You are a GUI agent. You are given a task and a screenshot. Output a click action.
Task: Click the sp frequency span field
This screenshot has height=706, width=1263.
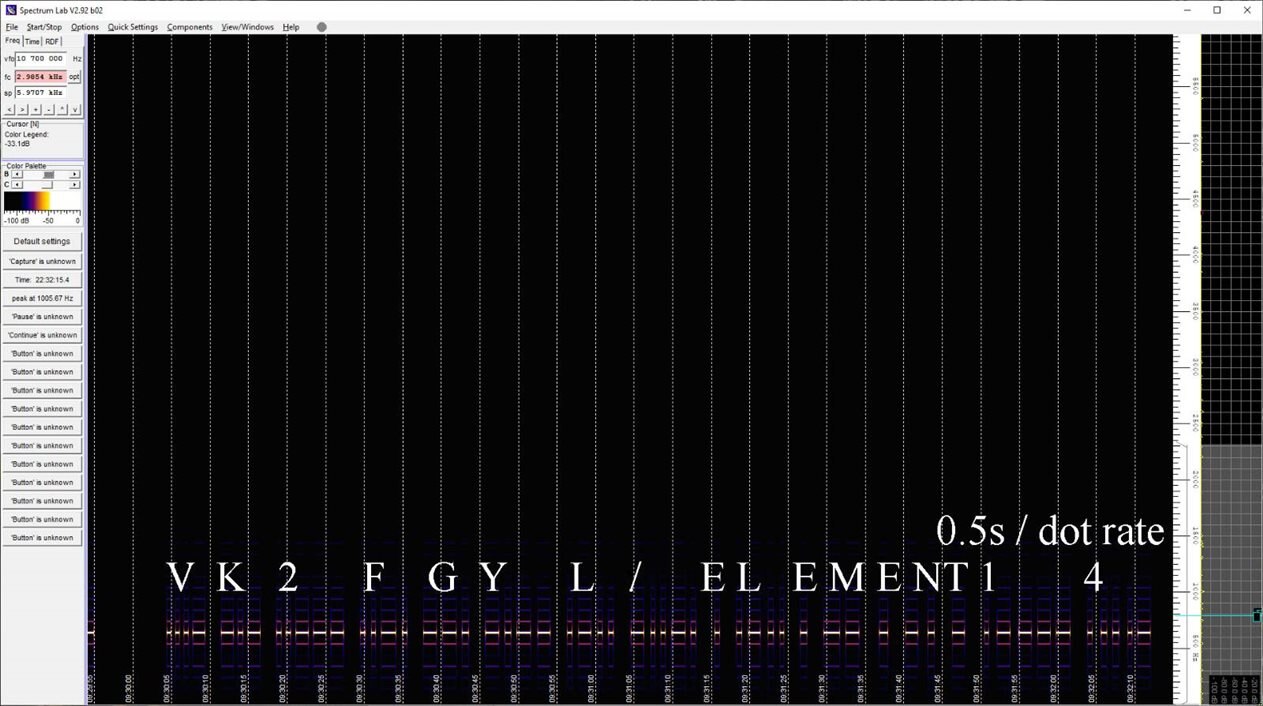coord(41,93)
